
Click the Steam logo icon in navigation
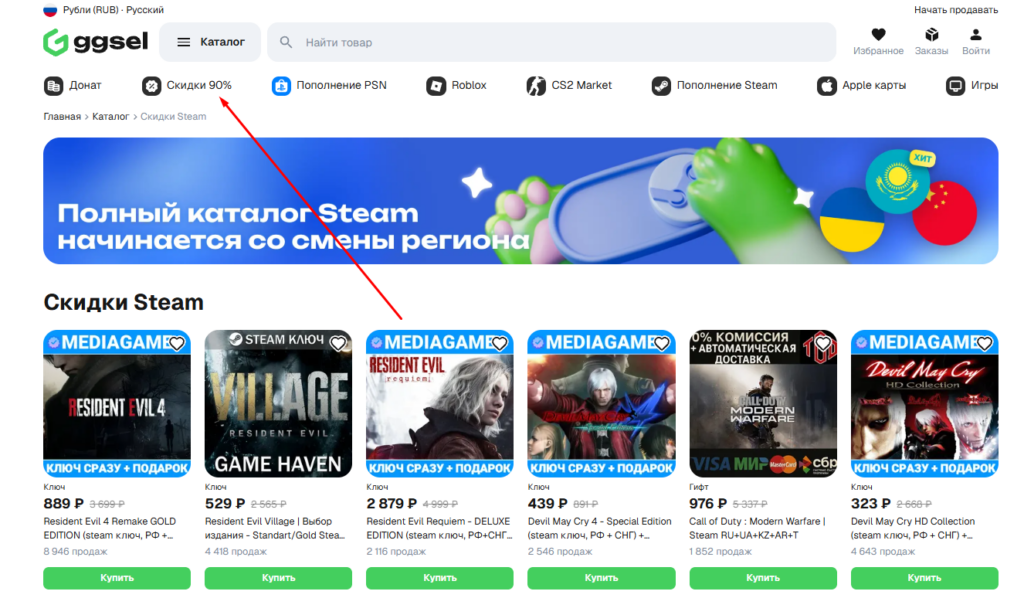[662, 86]
